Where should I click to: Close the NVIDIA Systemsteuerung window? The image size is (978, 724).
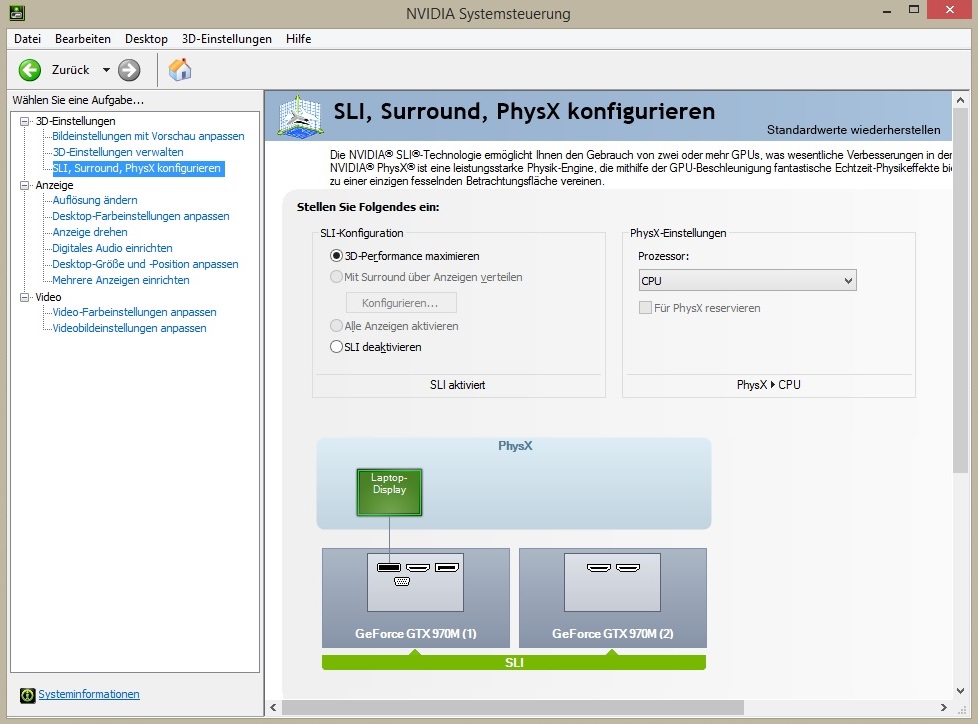pyautogui.click(x=950, y=10)
